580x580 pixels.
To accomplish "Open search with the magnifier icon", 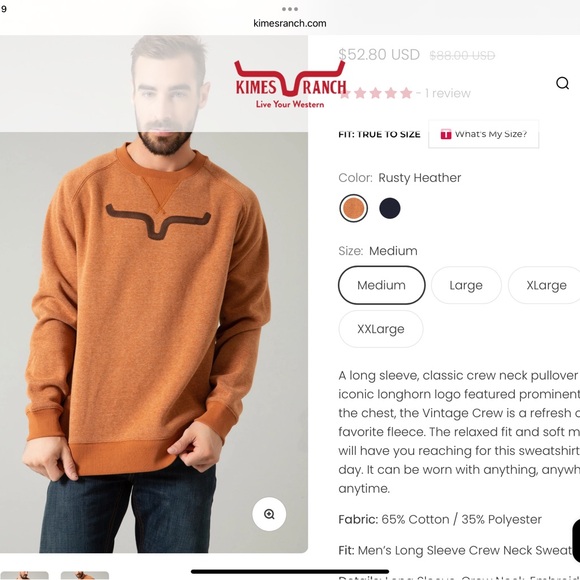I will [562, 83].
